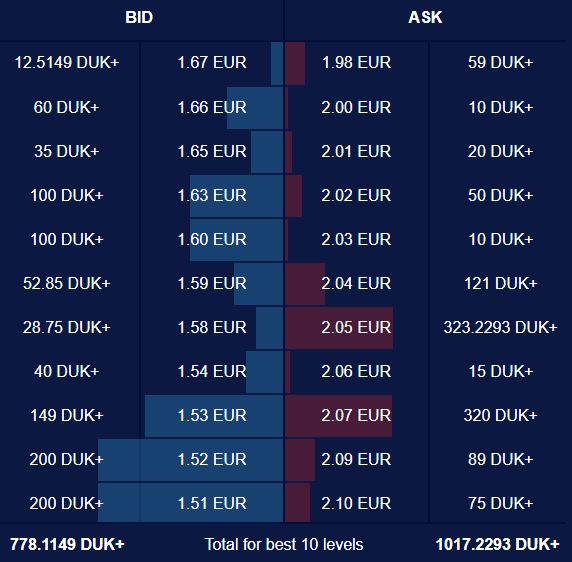This screenshot has width=572, height=562.
Task: Click the 59 DUK+ ask volume
Action: (x=500, y=62)
